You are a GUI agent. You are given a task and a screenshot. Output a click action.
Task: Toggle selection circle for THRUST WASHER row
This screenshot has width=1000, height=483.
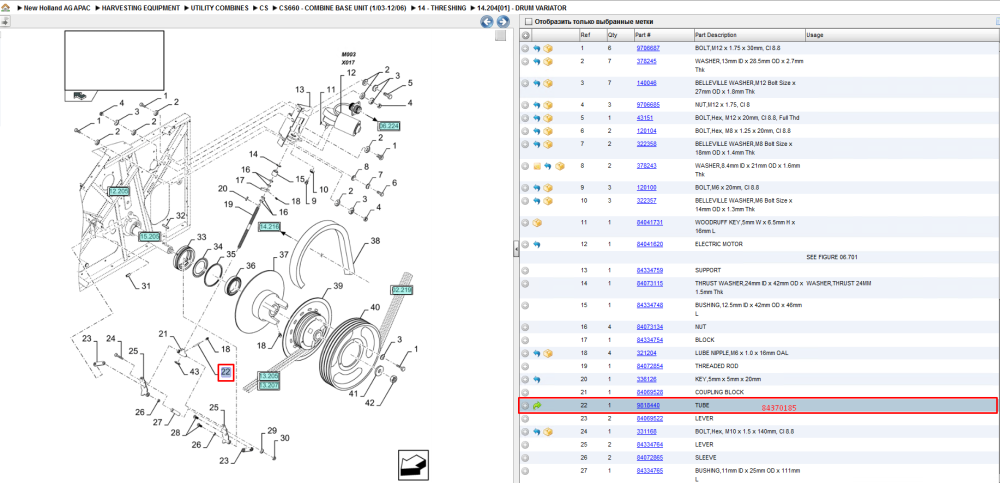[525, 283]
